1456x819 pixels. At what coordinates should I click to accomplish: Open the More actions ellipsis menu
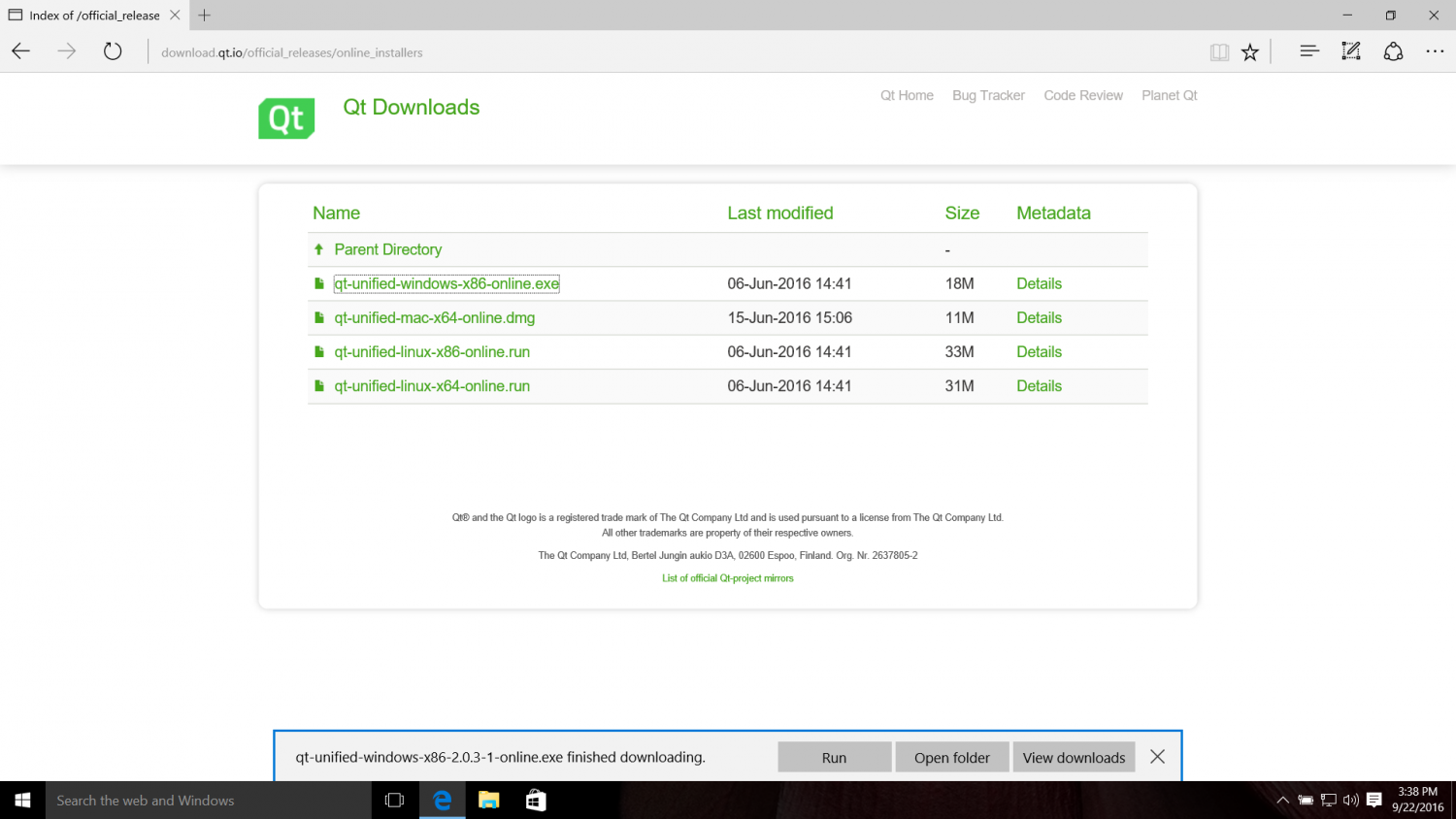click(x=1435, y=52)
